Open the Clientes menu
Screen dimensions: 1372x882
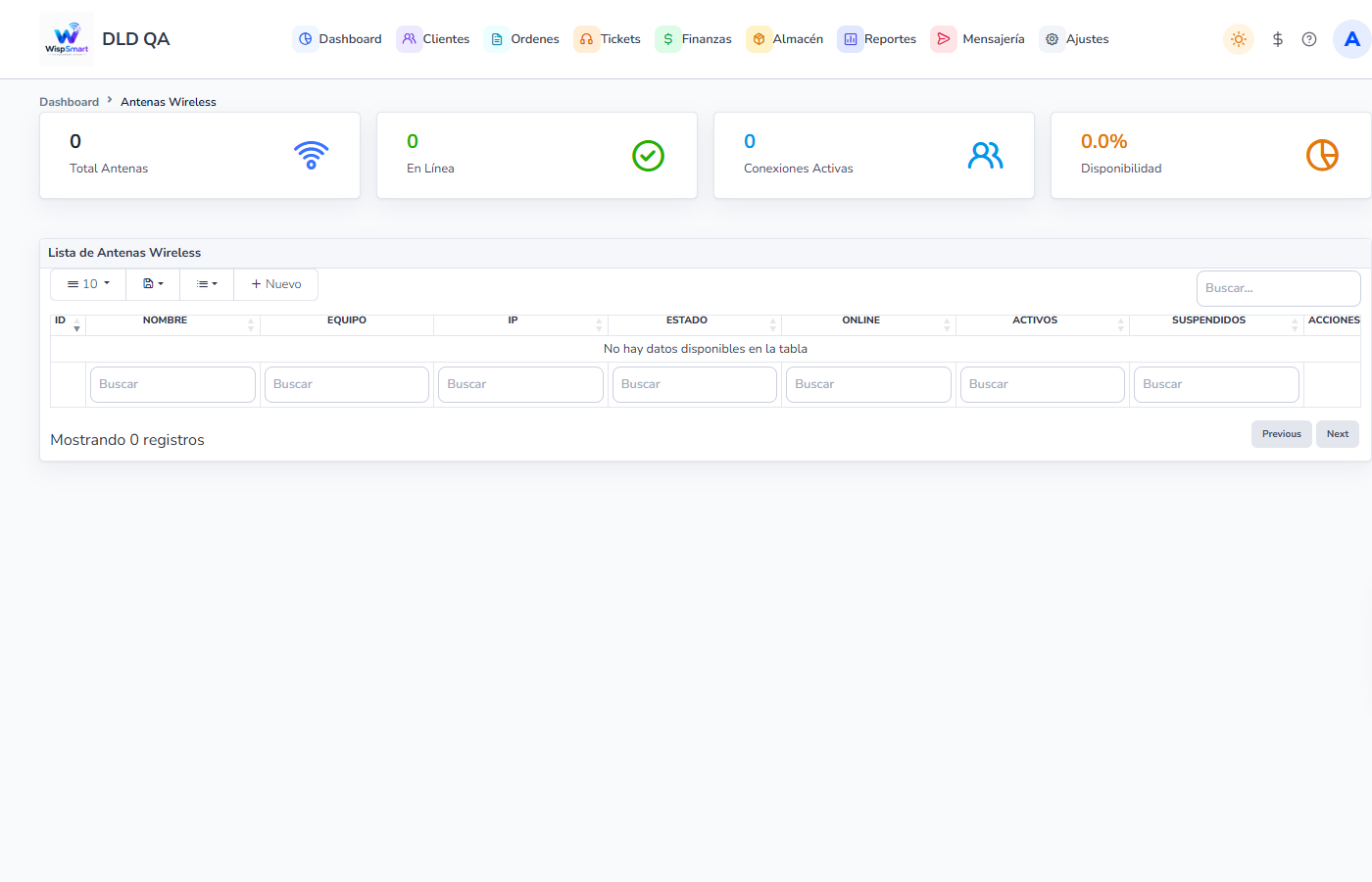click(434, 39)
